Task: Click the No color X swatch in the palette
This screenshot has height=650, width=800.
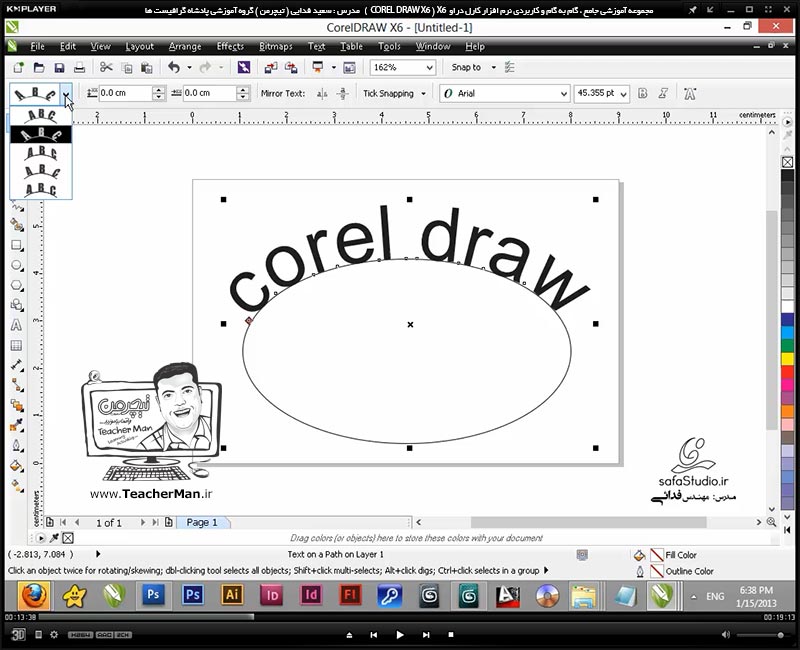Action: (787, 162)
